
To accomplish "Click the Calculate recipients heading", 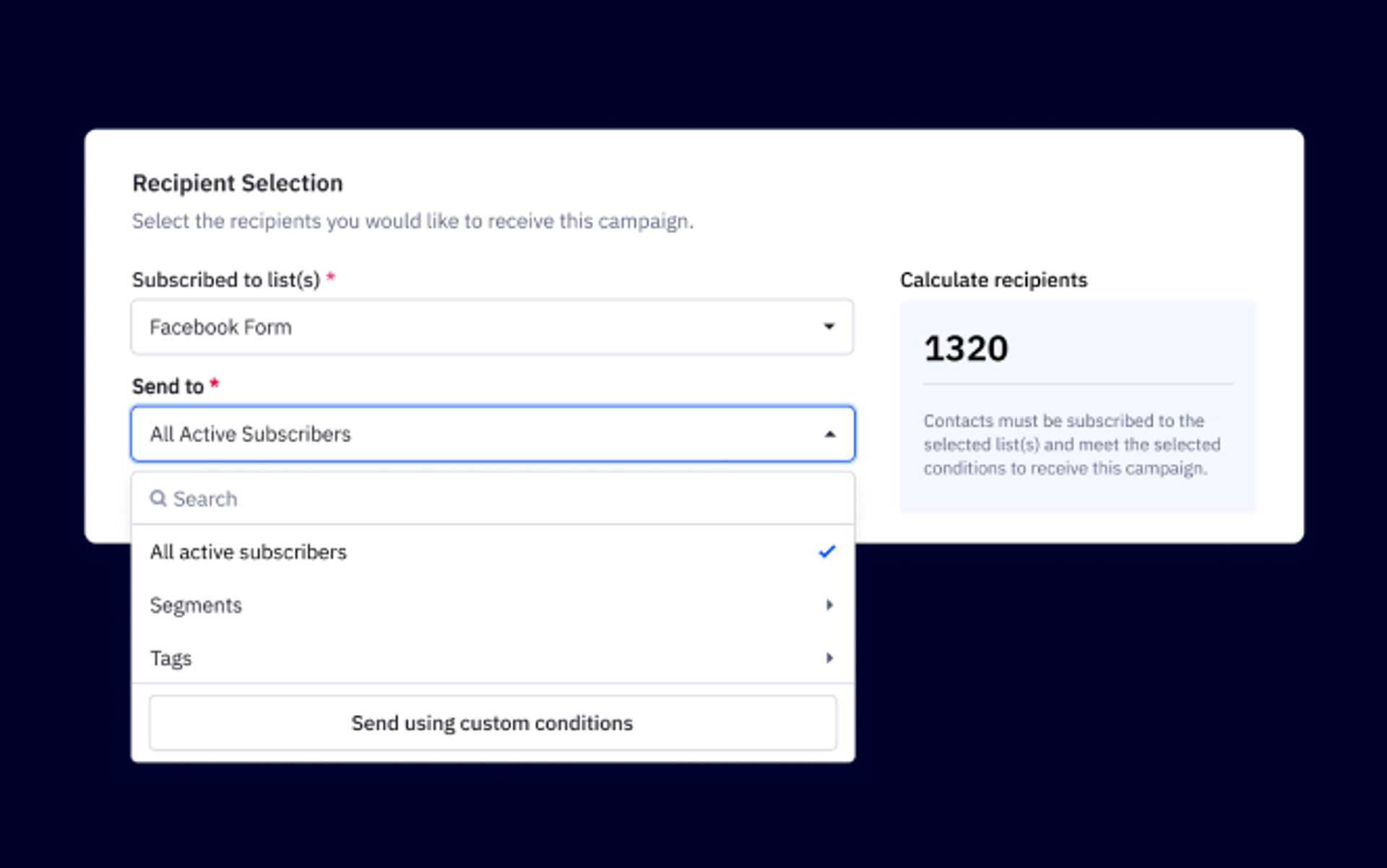I will click(x=993, y=280).
